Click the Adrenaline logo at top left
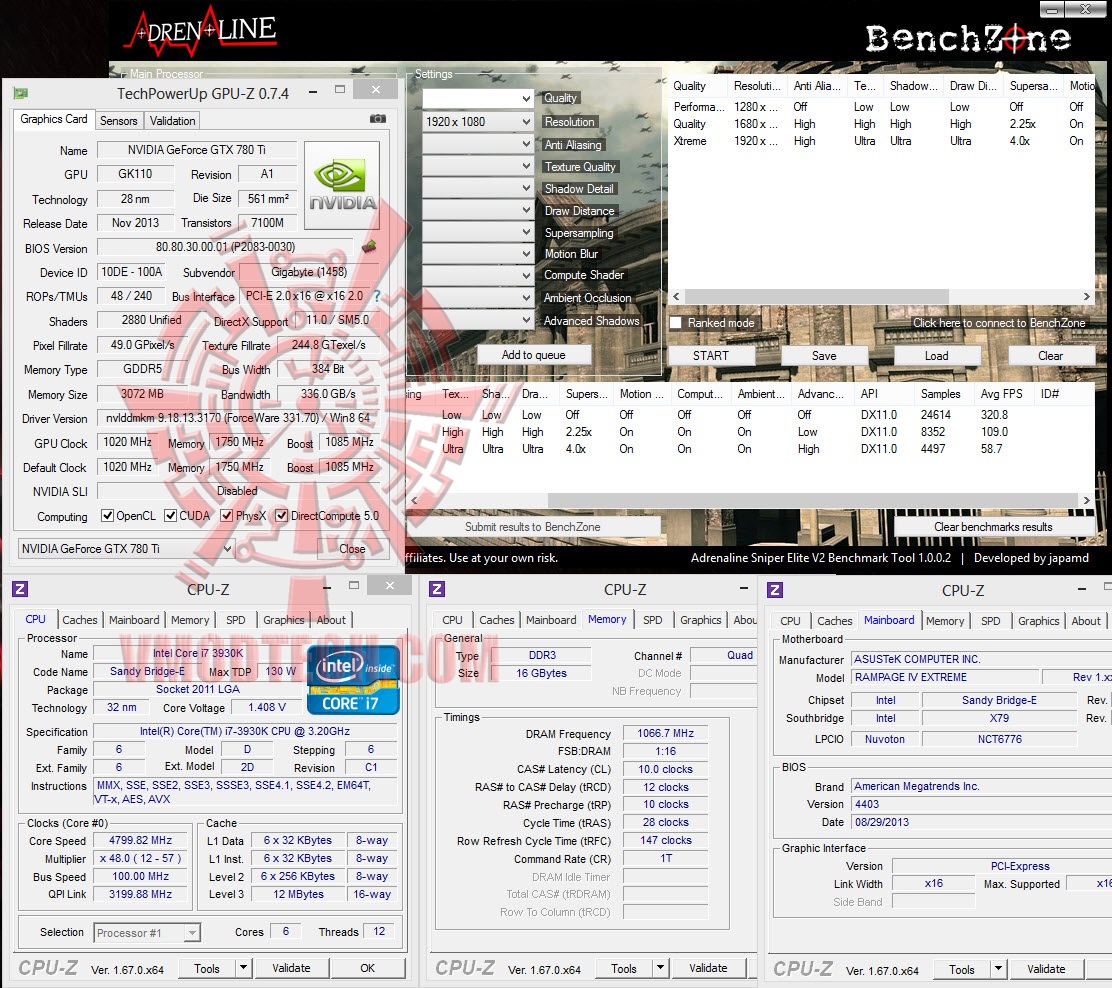The image size is (1112, 988). (200, 31)
